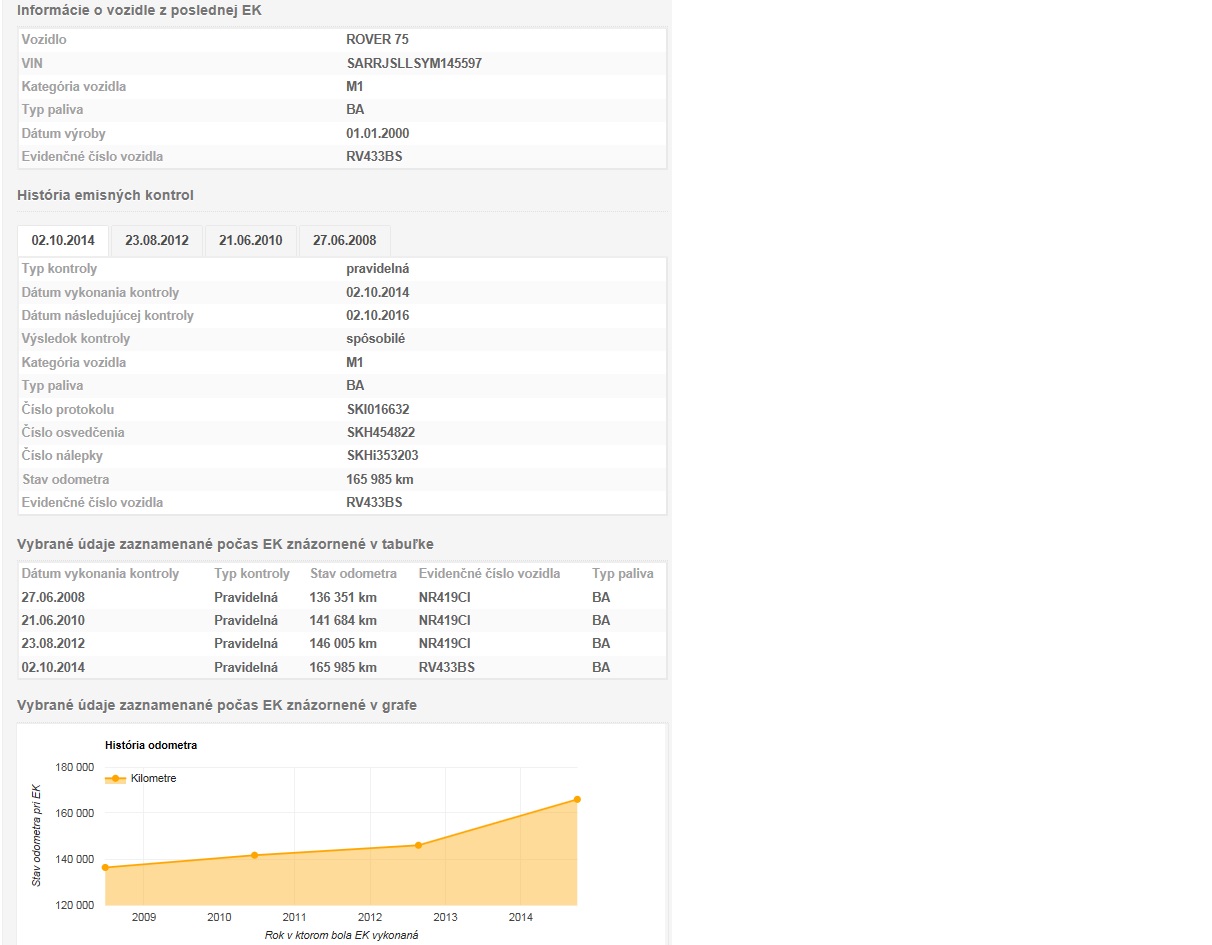This screenshot has height=945, width=1212.
Task: Show the 27.06.2008 inspection tab
Action: click(x=344, y=241)
